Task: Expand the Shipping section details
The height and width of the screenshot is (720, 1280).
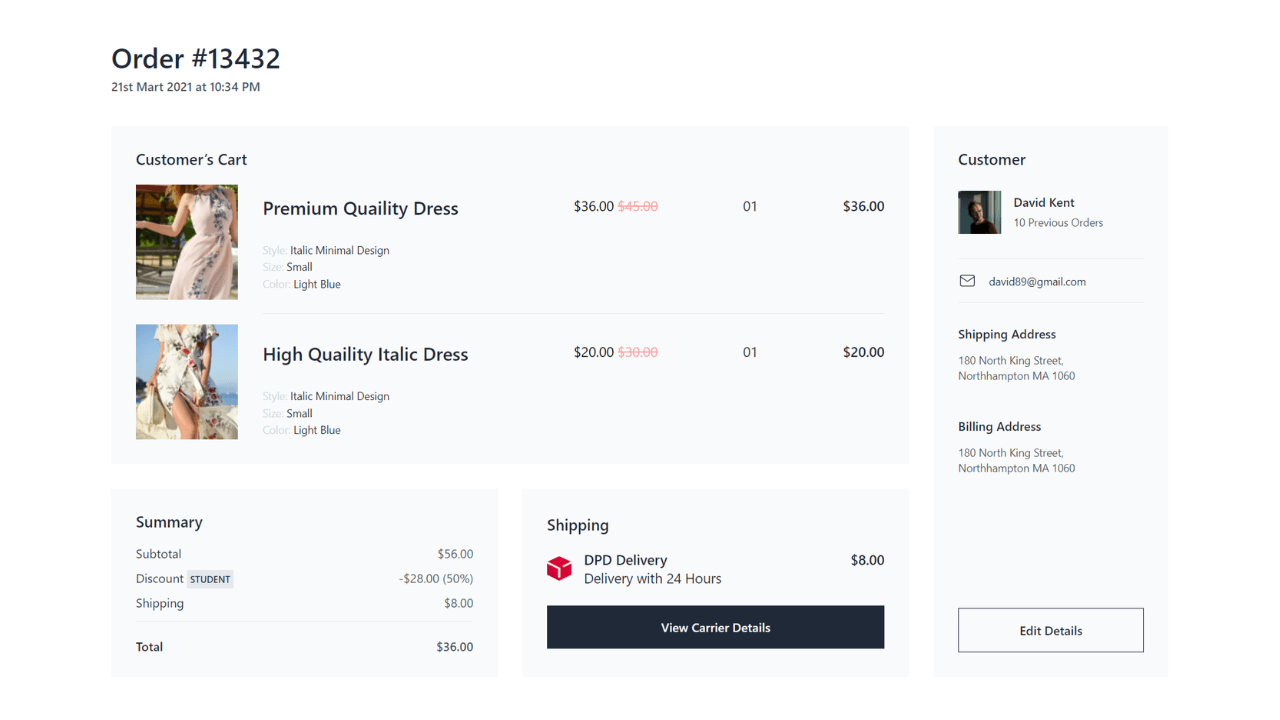Action: (x=575, y=524)
